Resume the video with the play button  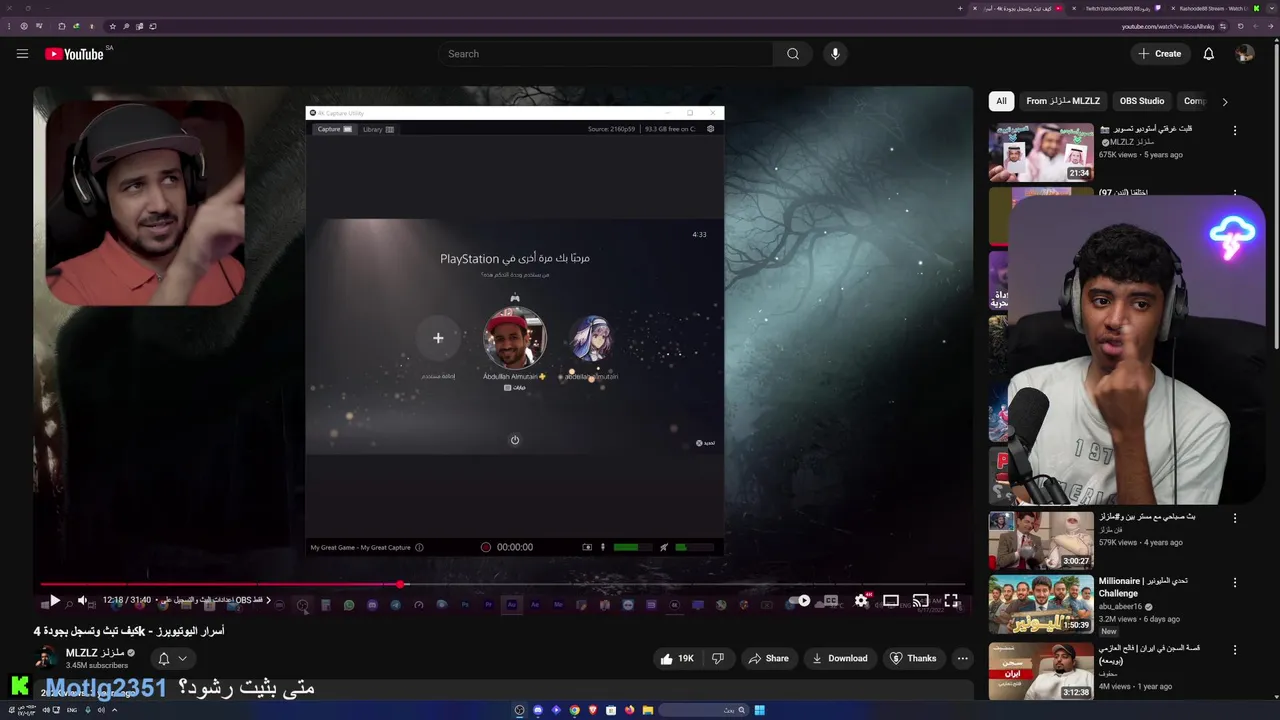click(x=54, y=601)
